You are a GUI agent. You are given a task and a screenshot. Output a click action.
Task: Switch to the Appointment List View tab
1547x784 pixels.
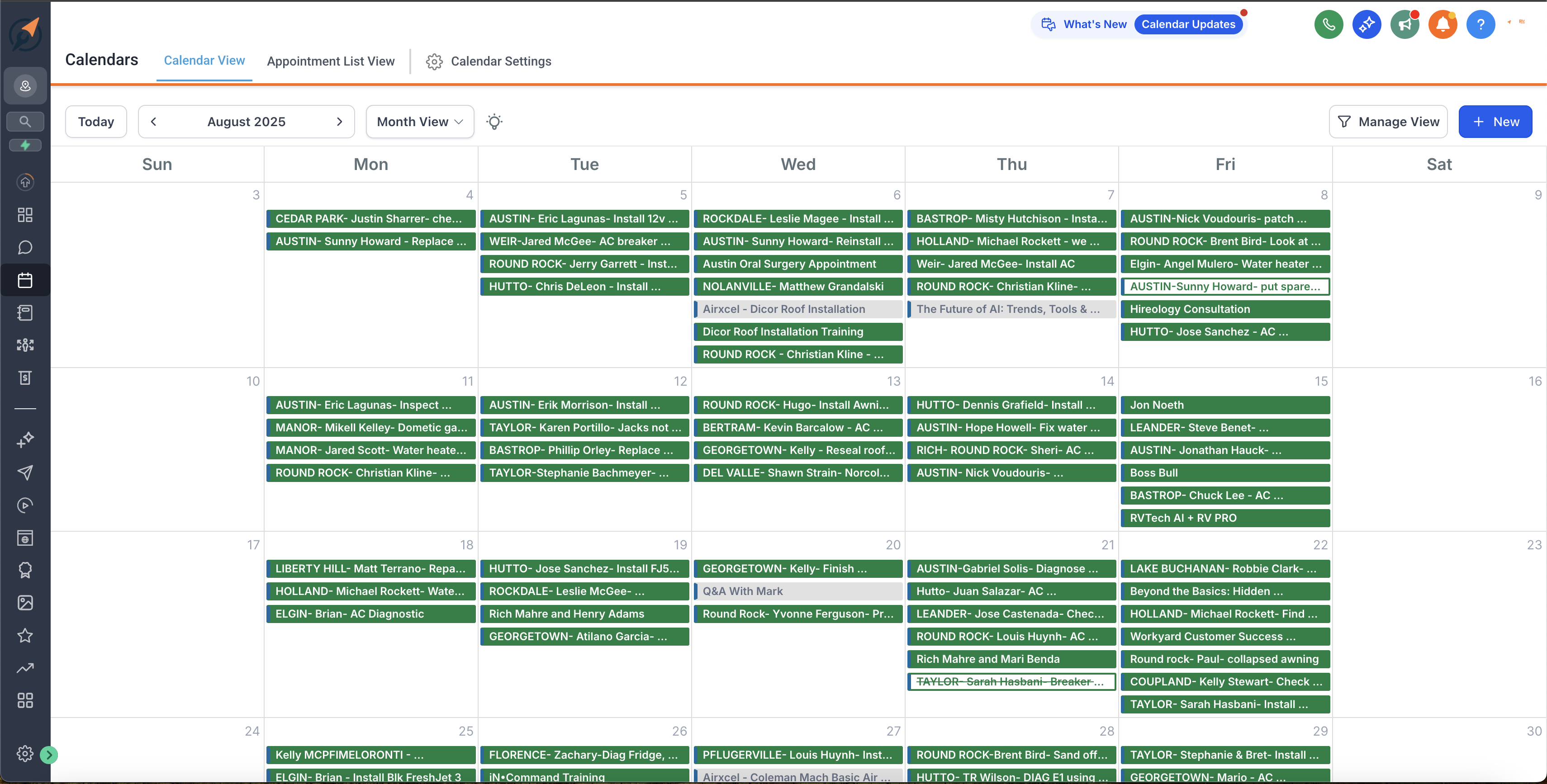tap(331, 61)
